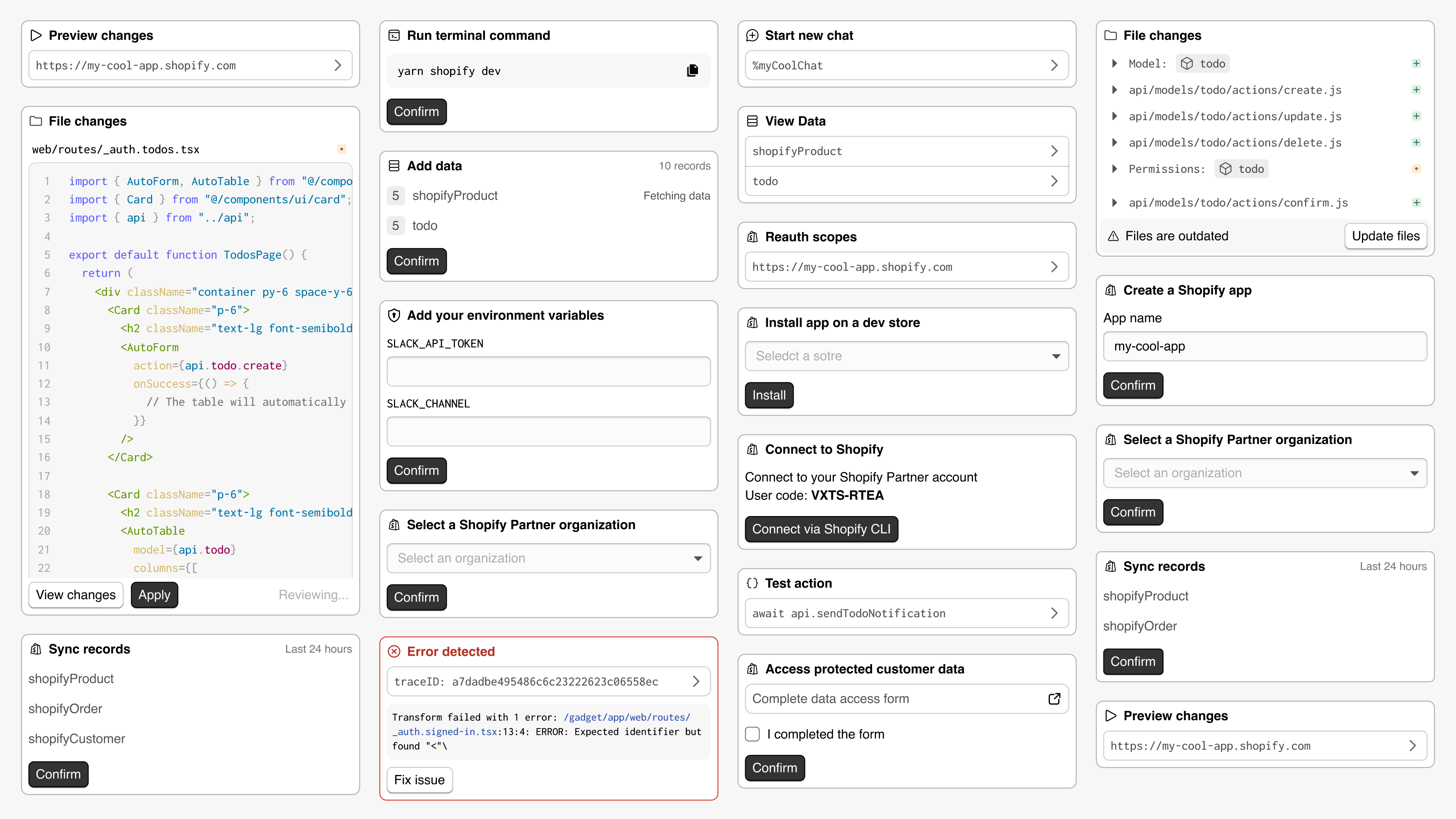Open shopifyProduct in View Data

coord(907,151)
